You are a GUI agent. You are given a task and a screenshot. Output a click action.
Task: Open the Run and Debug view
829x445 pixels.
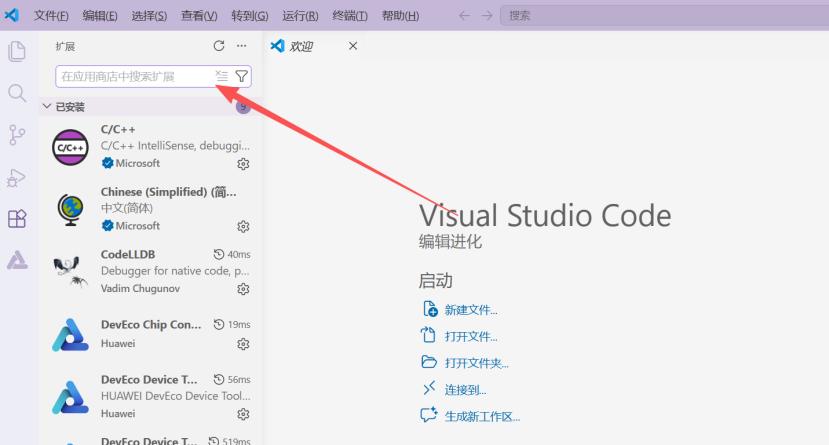pyautogui.click(x=16, y=178)
